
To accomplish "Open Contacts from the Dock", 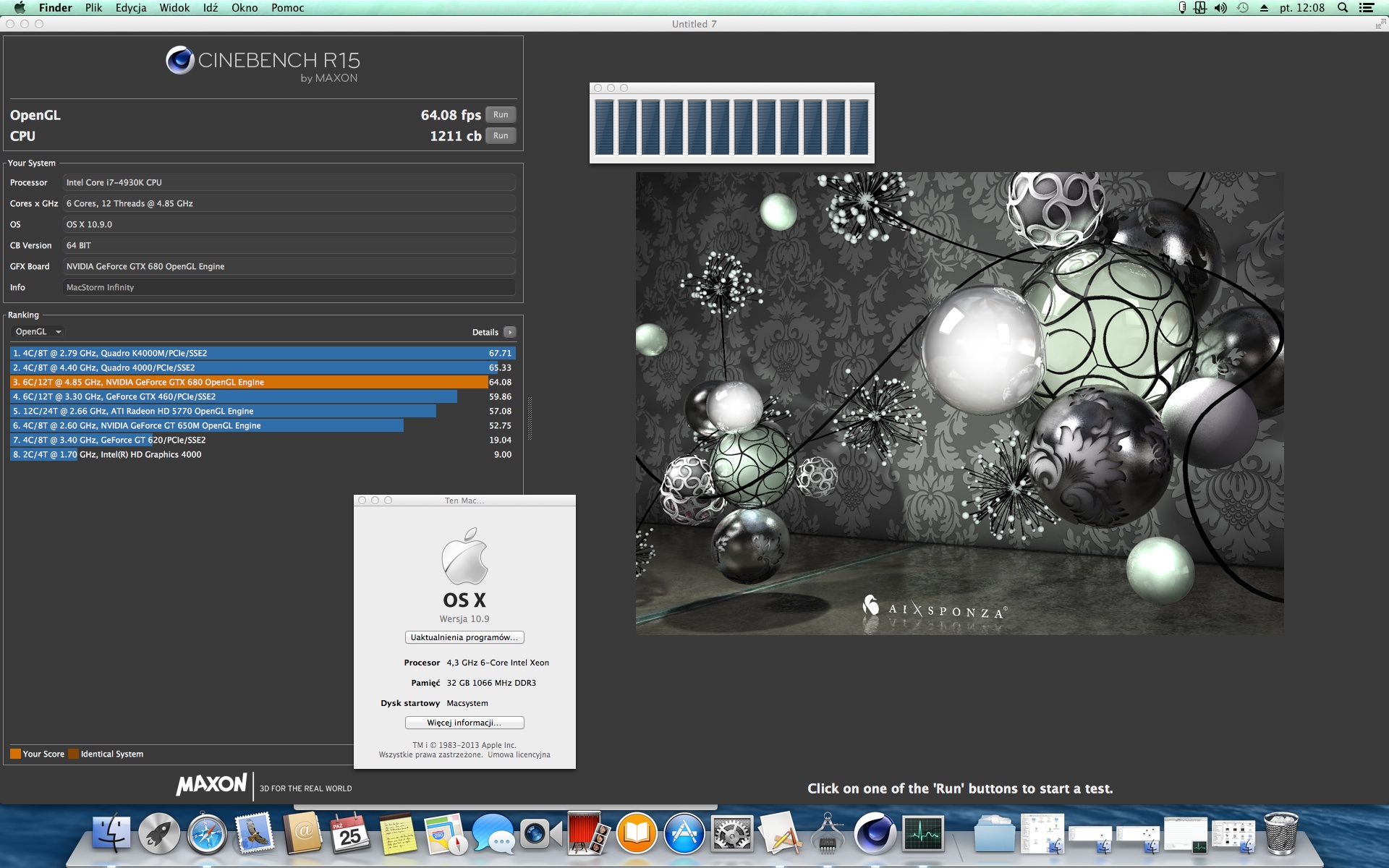I will click(x=302, y=834).
